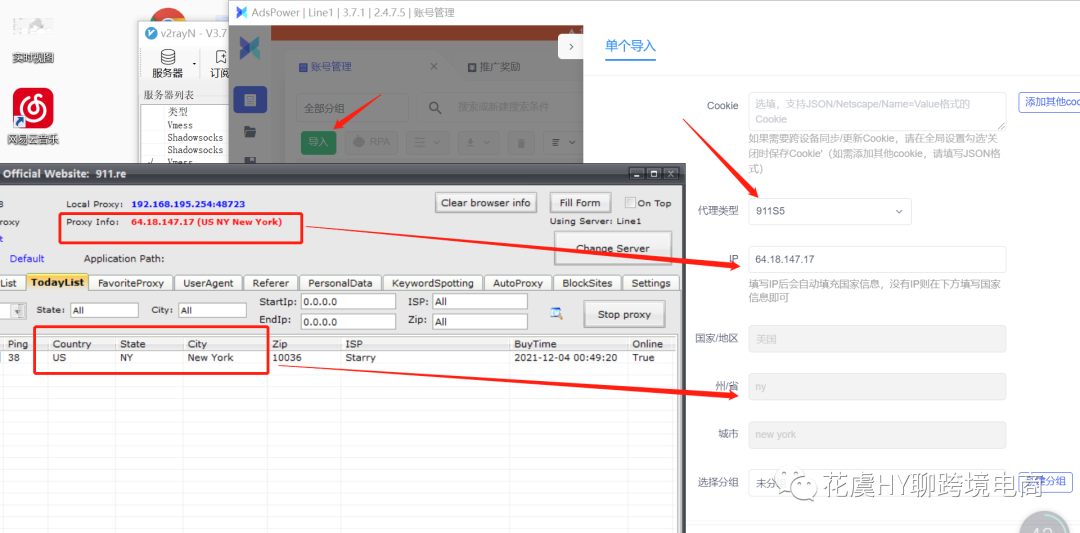Click the Default link in 911 window
This screenshot has width=1080, height=533.
pyautogui.click(x=27, y=259)
